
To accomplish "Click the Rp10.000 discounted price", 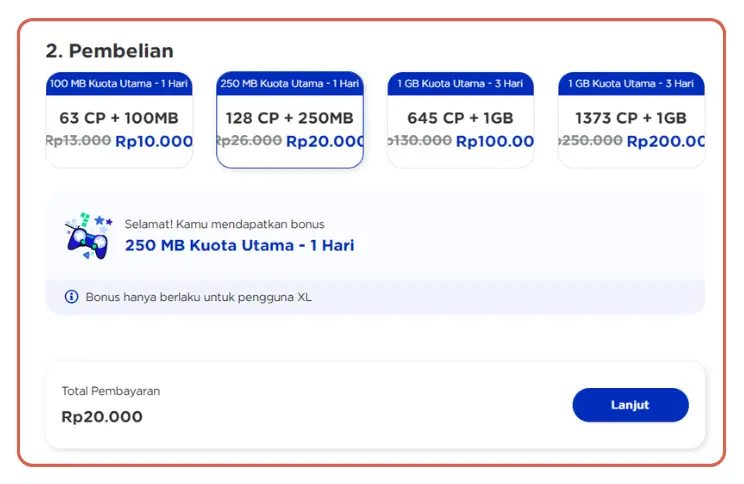I will click(x=154, y=142).
